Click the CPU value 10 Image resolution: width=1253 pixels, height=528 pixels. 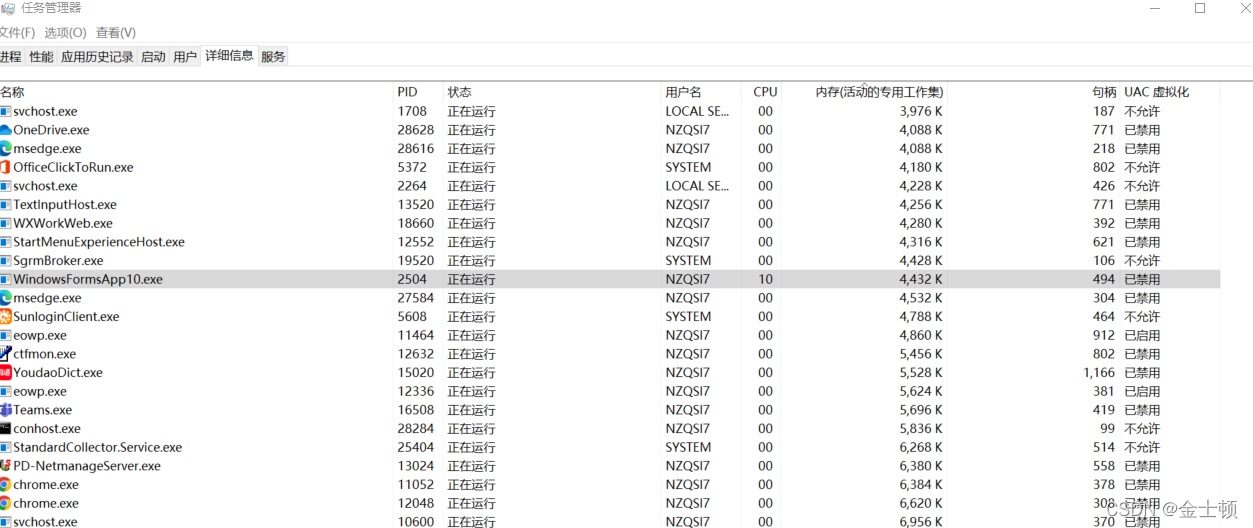765,280
